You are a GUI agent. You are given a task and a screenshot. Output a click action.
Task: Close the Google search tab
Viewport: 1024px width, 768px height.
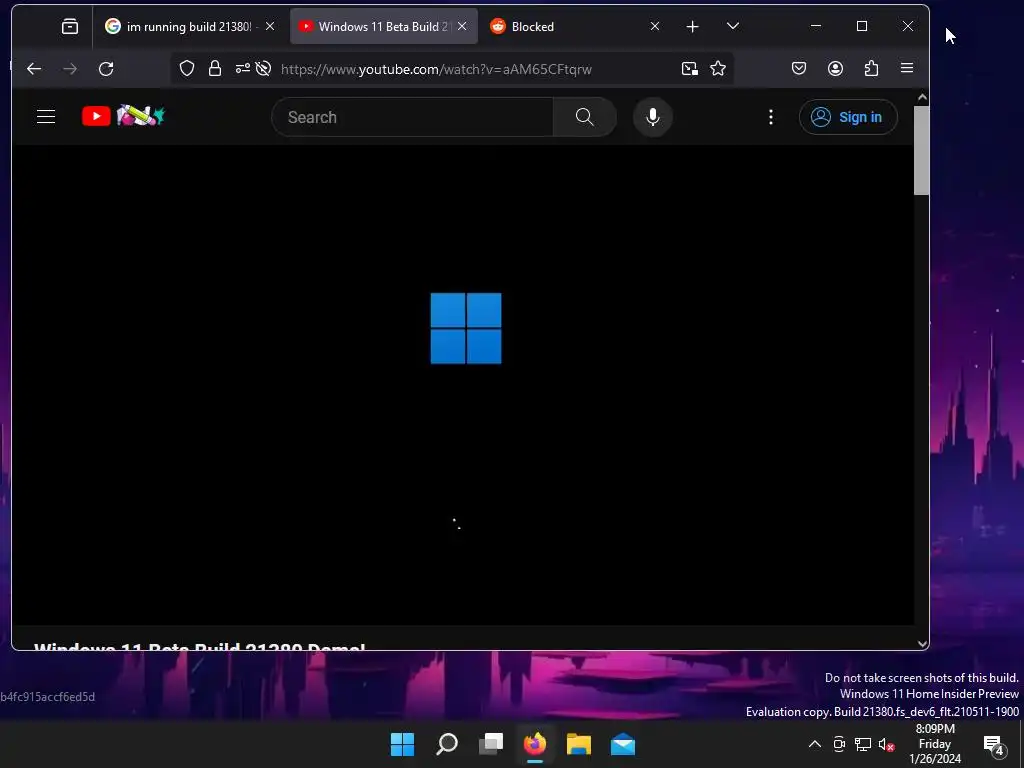[x=270, y=26]
